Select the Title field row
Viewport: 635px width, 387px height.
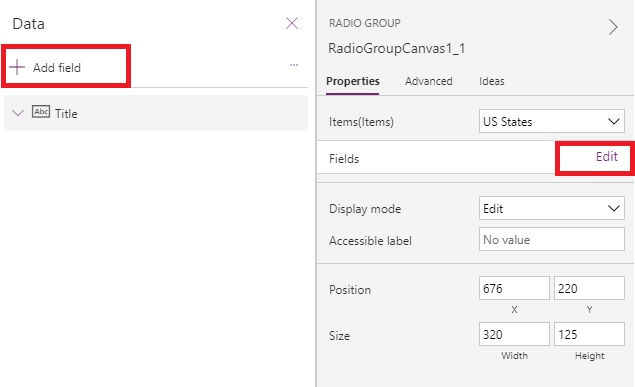[x=156, y=113]
